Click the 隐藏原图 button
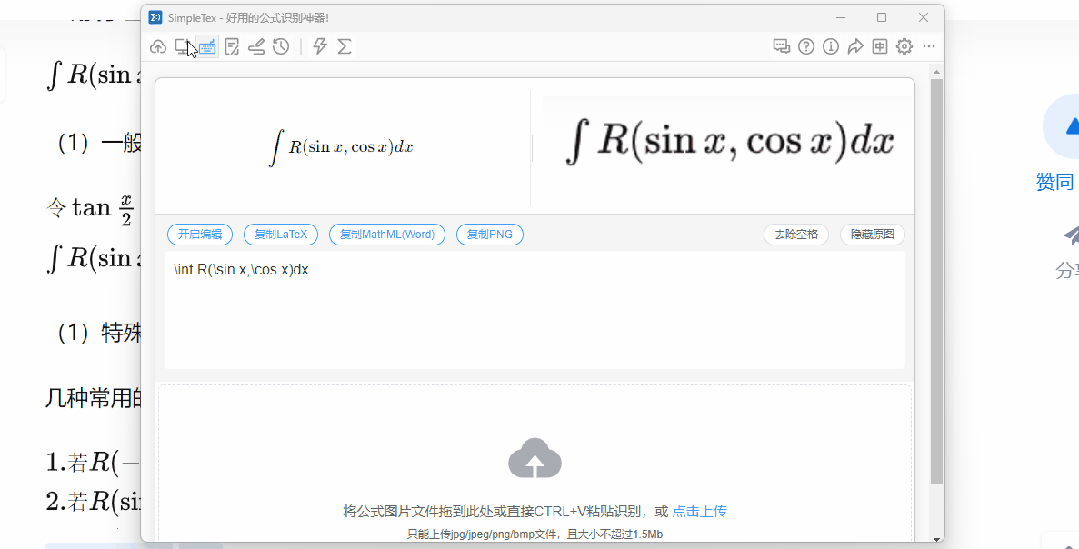The height and width of the screenshot is (549, 1079). (873, 234)
